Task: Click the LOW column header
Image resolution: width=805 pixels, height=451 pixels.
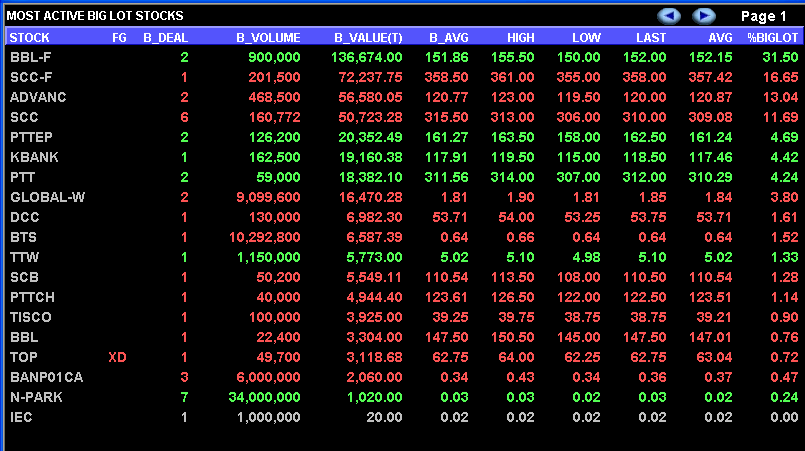Action: 586,37
